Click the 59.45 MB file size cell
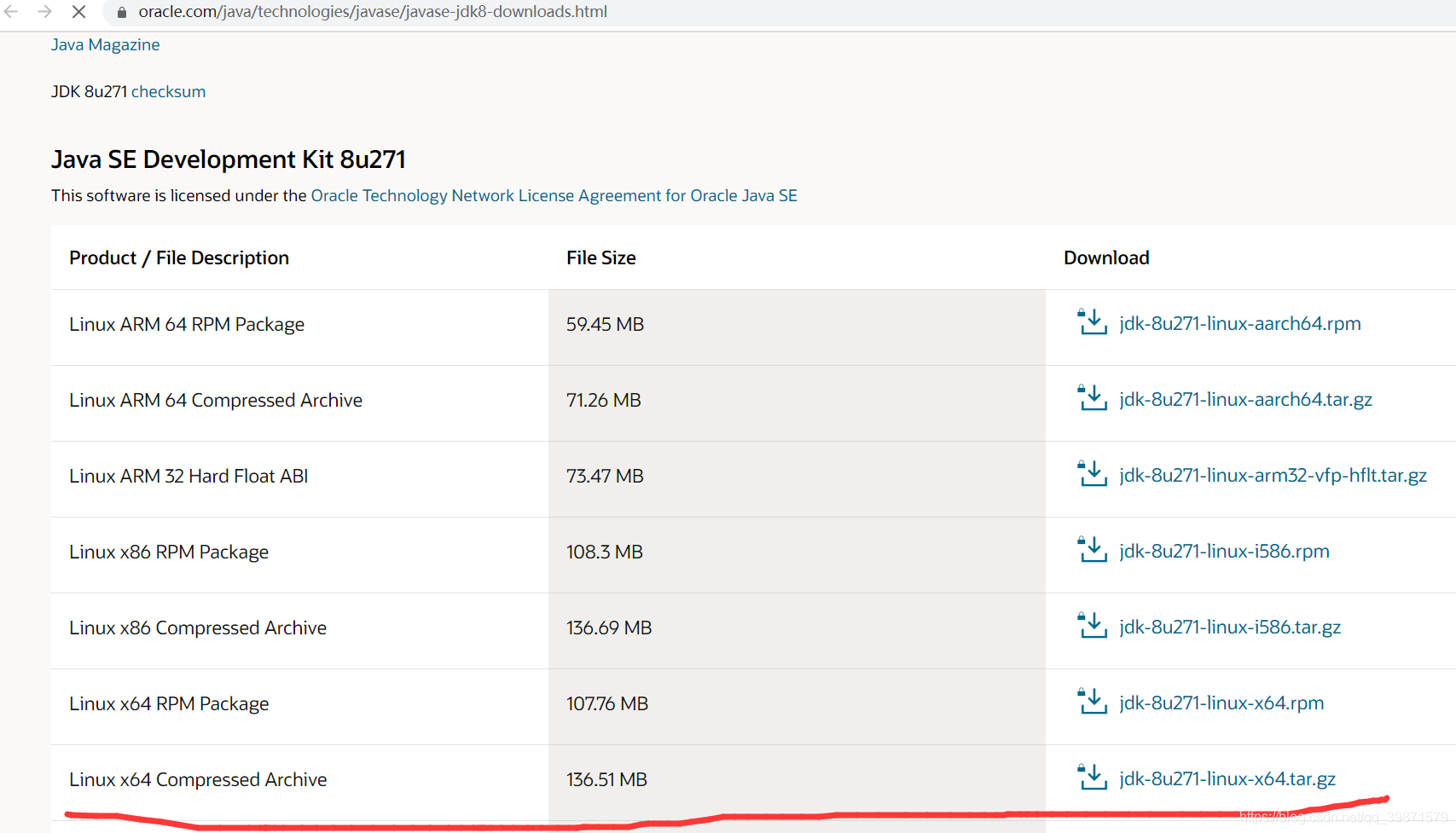 pyautogui.click(x=797, y=327)
